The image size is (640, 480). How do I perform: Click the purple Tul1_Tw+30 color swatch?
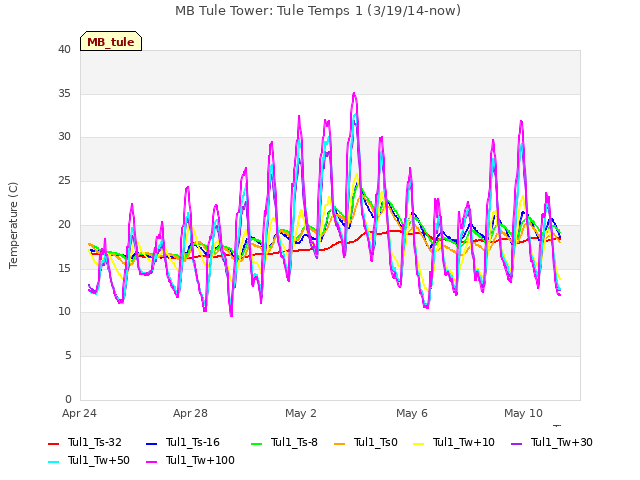pos(516,443)
